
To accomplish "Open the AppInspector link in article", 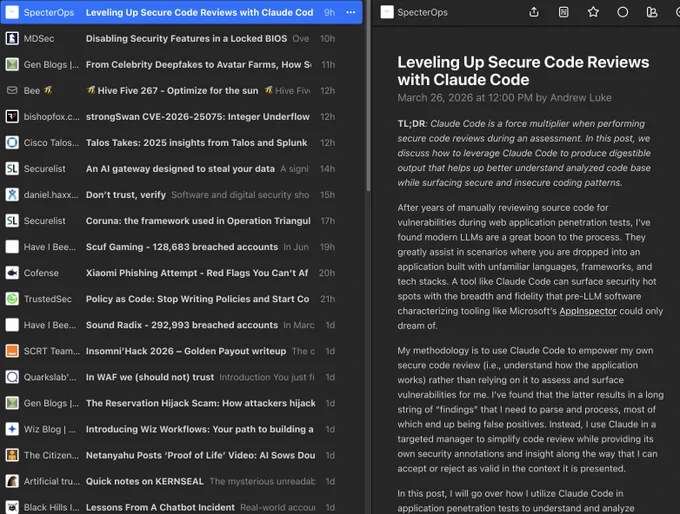I will coord(588,311).
